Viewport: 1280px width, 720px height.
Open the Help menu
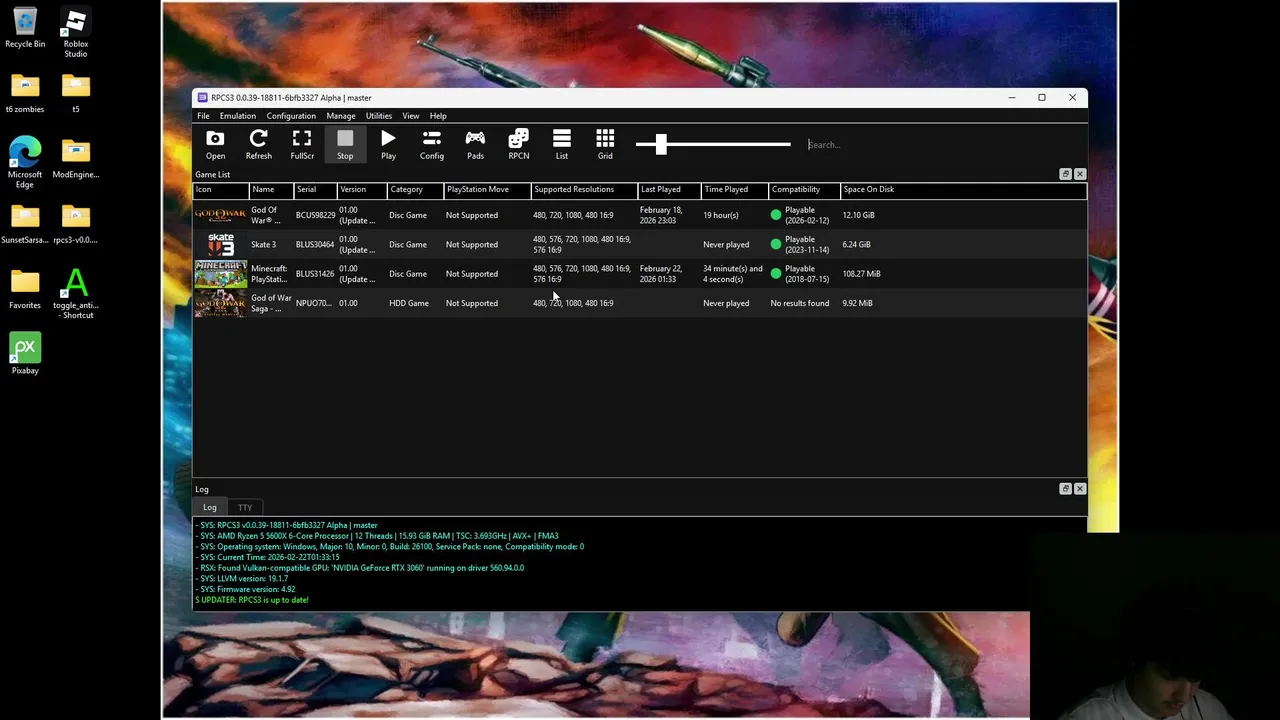tap(438, 116)
